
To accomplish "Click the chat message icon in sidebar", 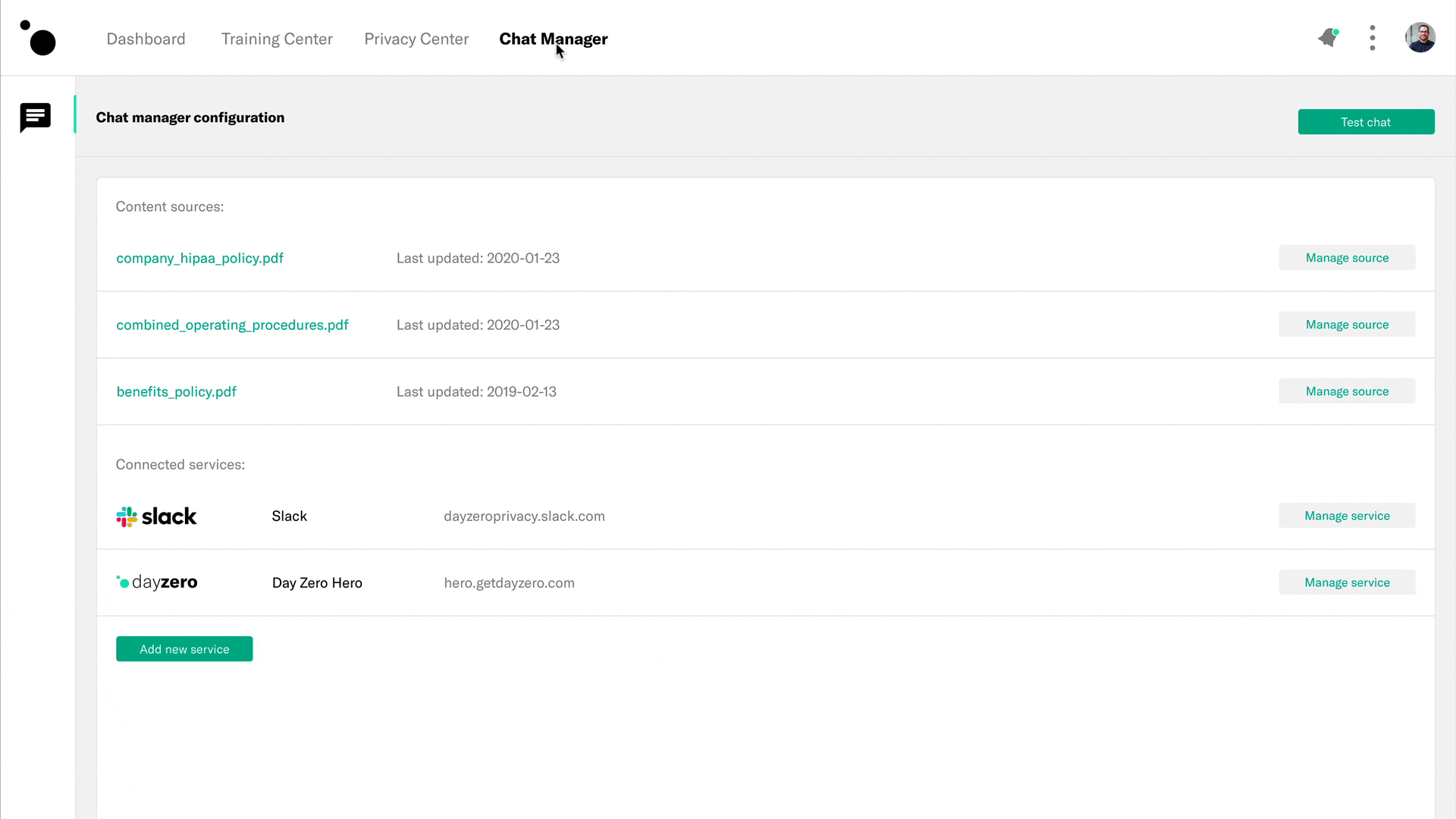I will (36, 118).
